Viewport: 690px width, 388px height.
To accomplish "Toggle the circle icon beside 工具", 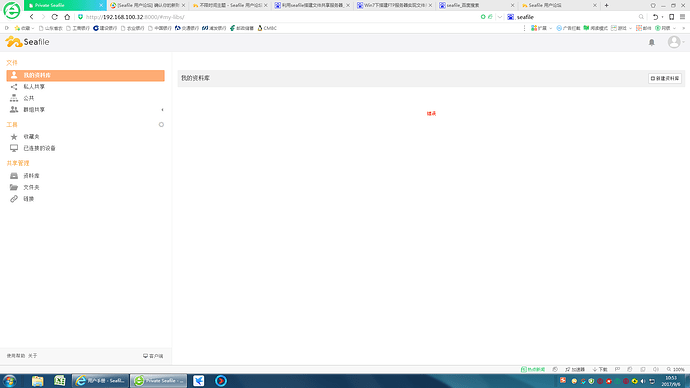I will coord(161,124).
